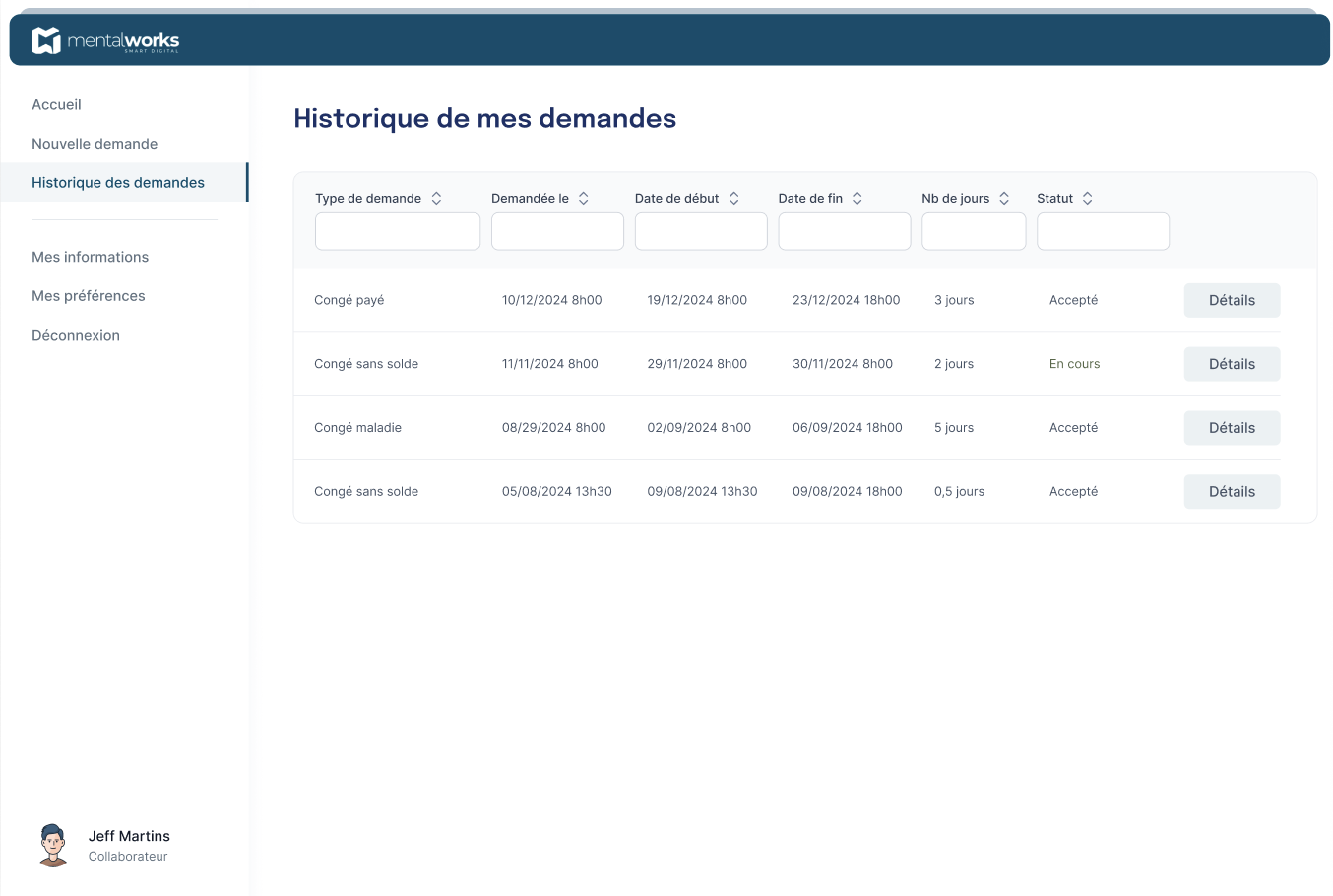Open Mes informations page

point(90,257)
